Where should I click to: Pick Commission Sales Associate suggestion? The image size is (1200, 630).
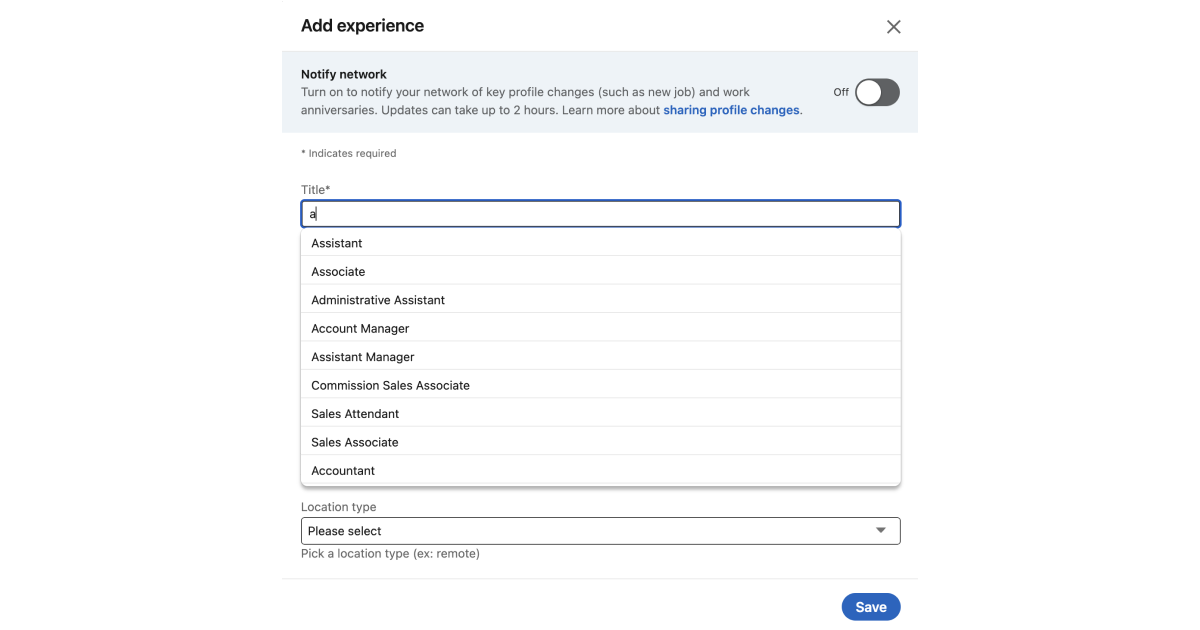click(390, 386)
